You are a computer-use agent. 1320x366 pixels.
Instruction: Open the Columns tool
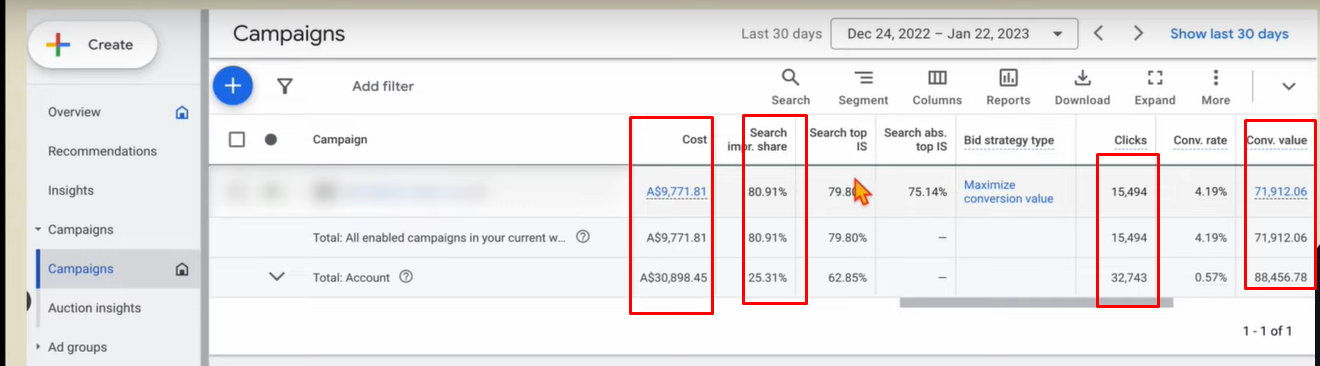937,87
